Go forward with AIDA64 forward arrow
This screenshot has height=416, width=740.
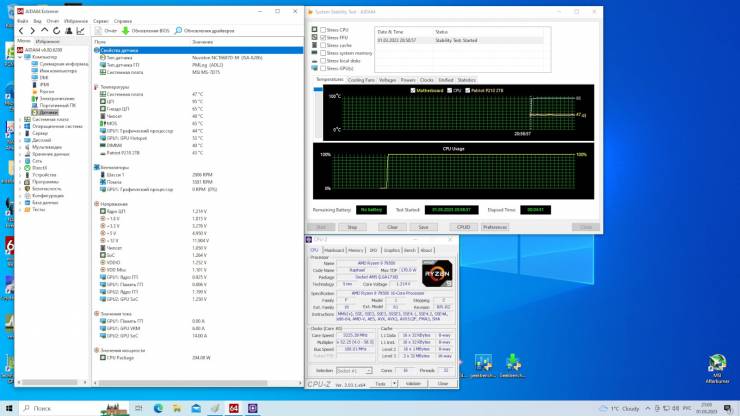[x=32, y=31]
